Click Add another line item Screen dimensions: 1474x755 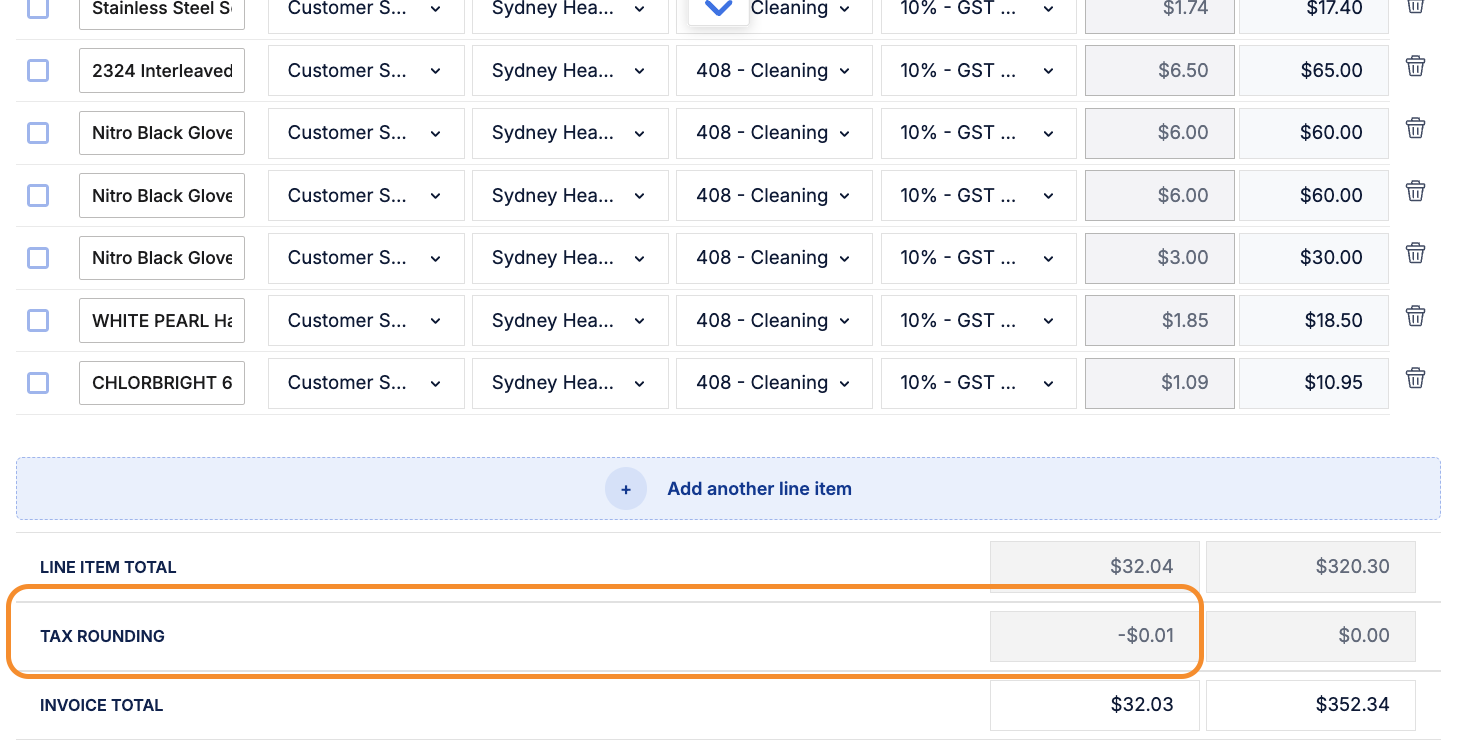pos(759,489)
